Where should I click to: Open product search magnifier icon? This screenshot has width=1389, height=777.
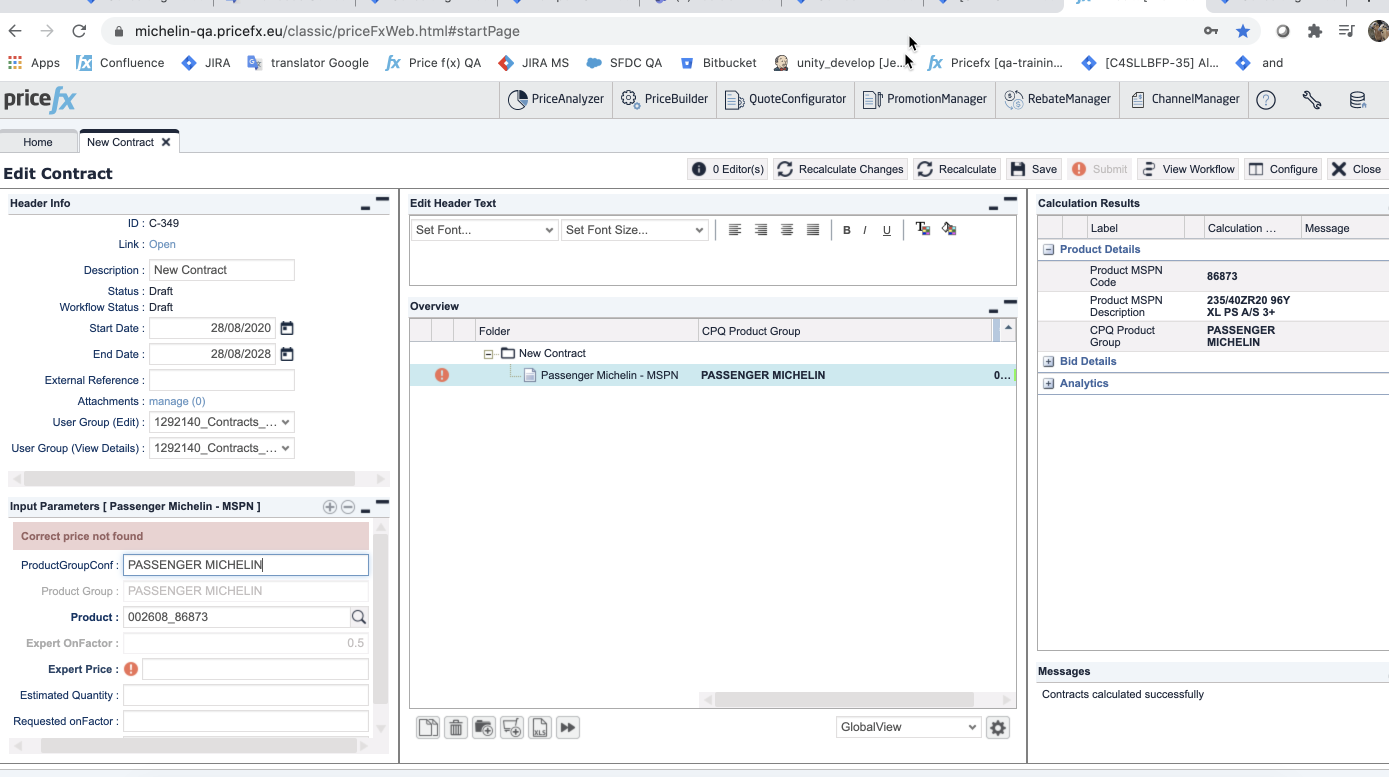(x=358, y=617)
